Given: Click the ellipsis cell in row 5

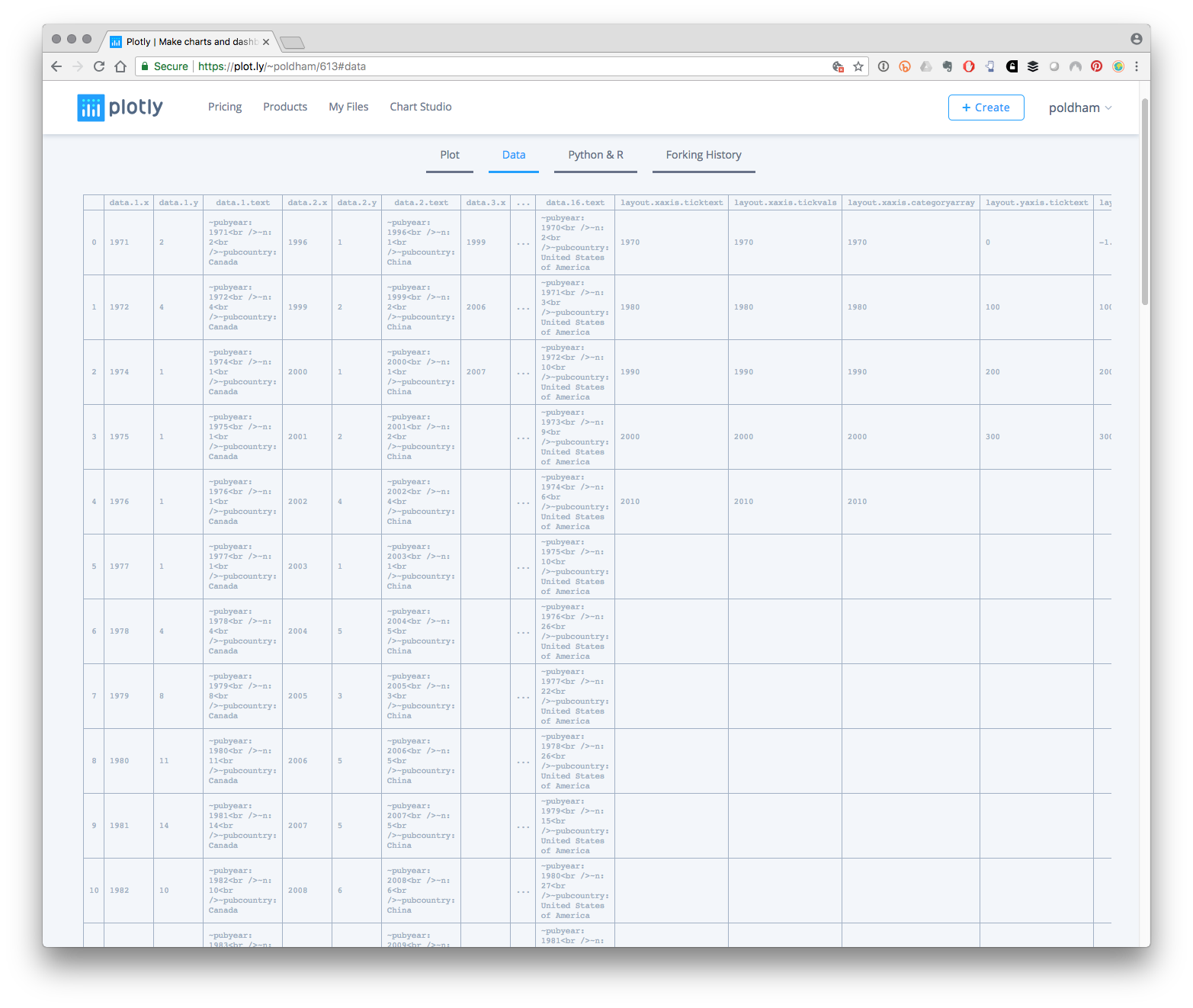Looking at the screenshot, I should tap(523, 567).
